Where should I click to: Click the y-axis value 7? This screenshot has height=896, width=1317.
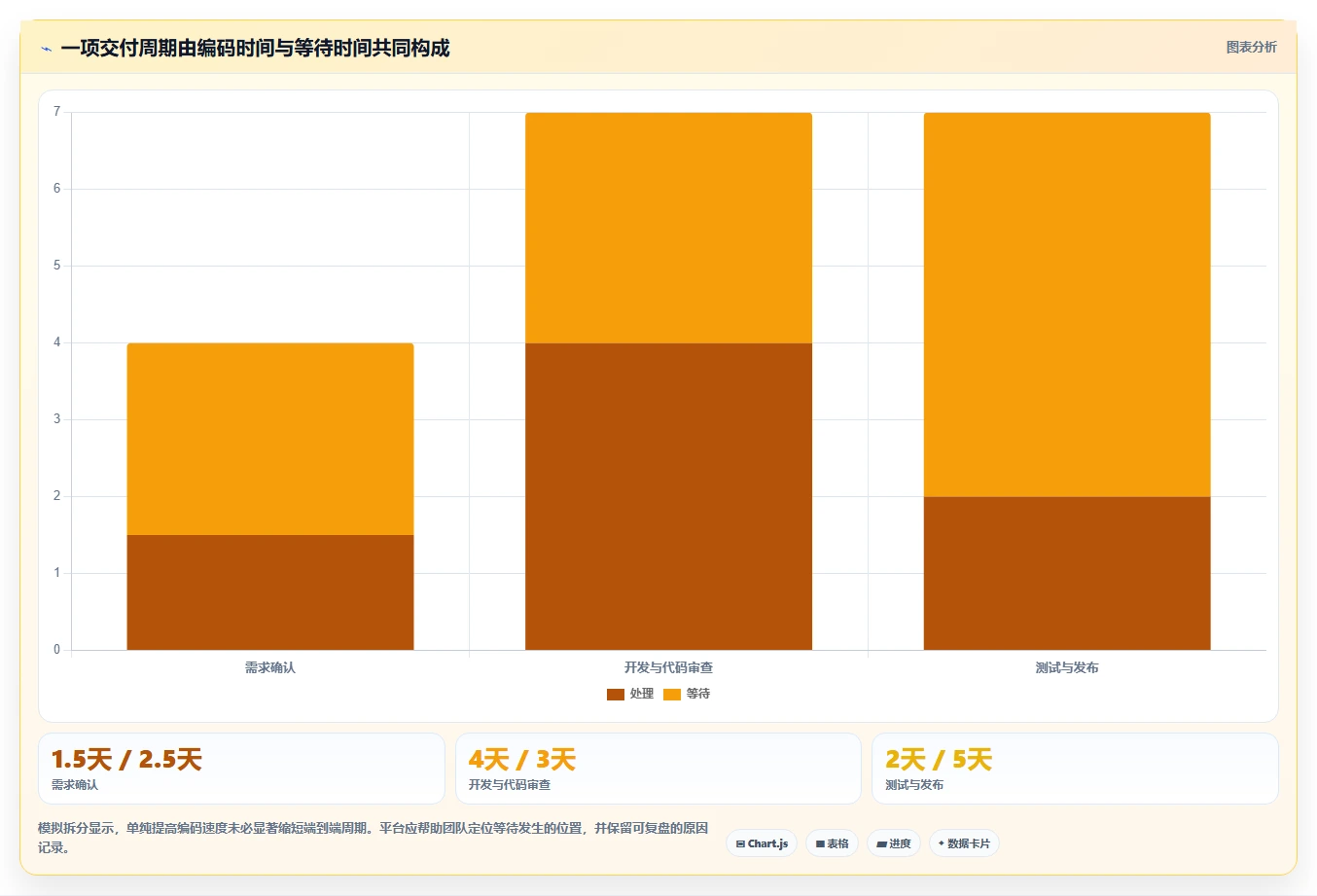[x=56, y=112]
